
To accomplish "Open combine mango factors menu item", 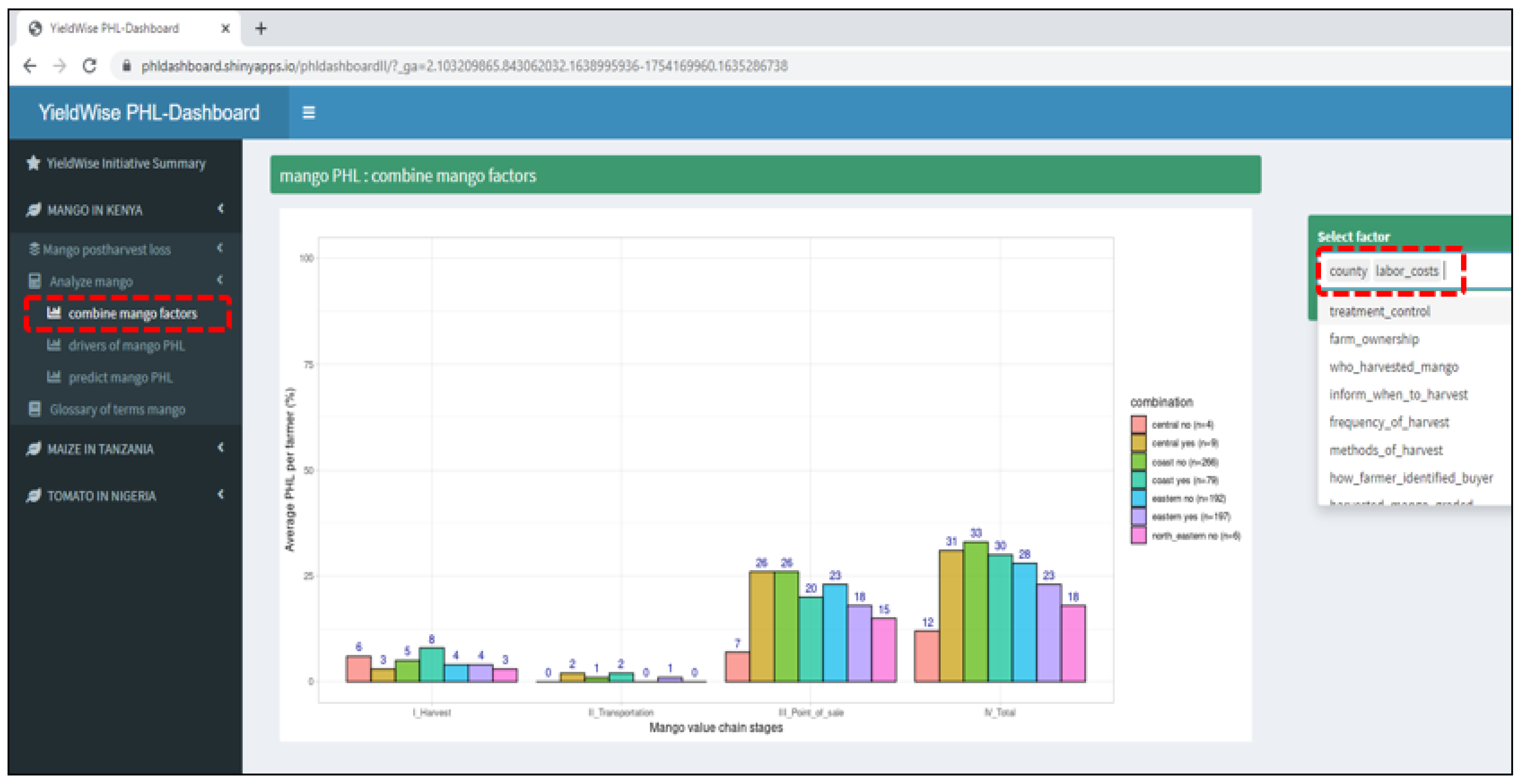I will pyautogui.click(x=132, y=313).
